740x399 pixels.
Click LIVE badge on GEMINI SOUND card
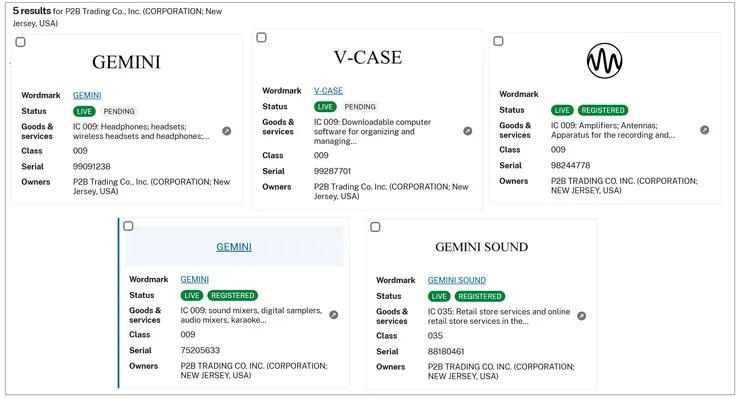pyautogui.click(x=439, y=297)
